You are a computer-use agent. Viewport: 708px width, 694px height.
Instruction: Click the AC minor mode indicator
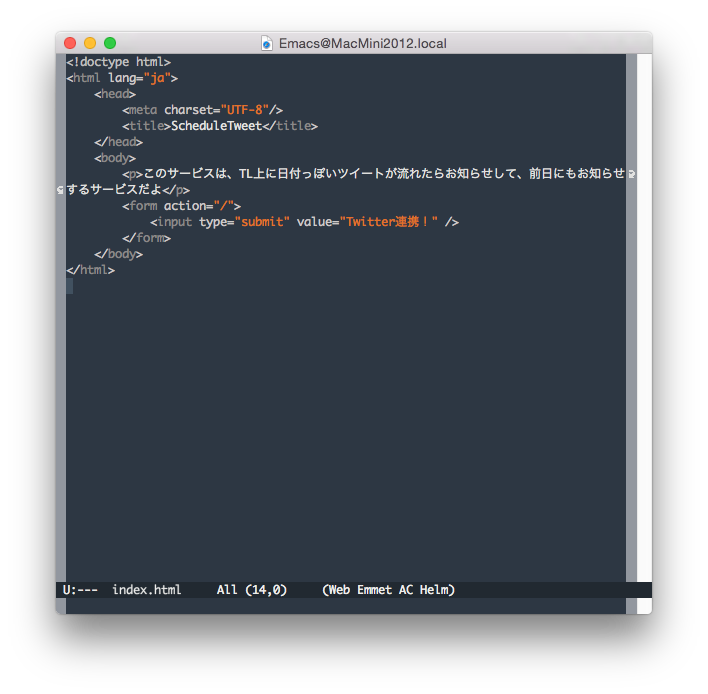tap(405, 590)
